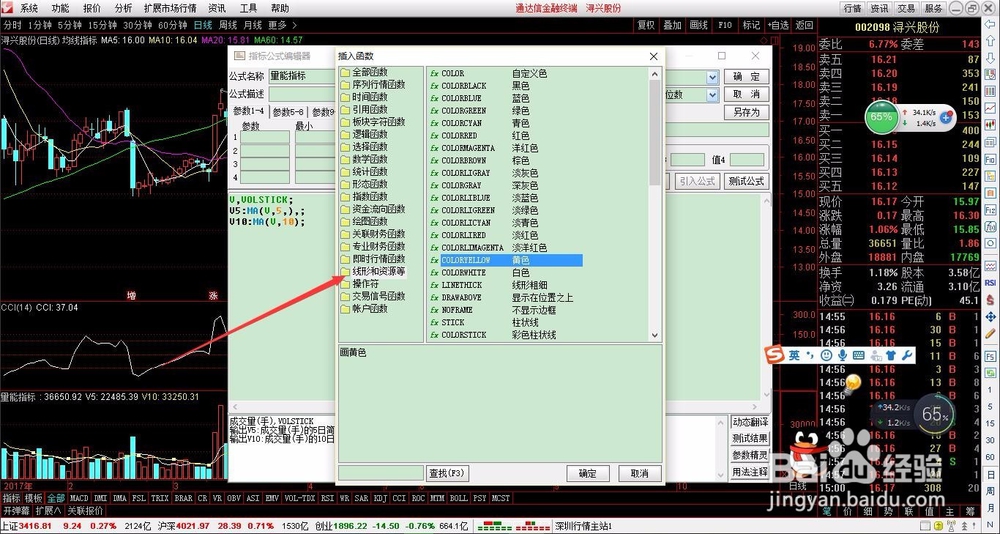Select the BOLL indicator tab
Image resolution: width=1000 pixels, height=534 pixels.
point(459,498)
